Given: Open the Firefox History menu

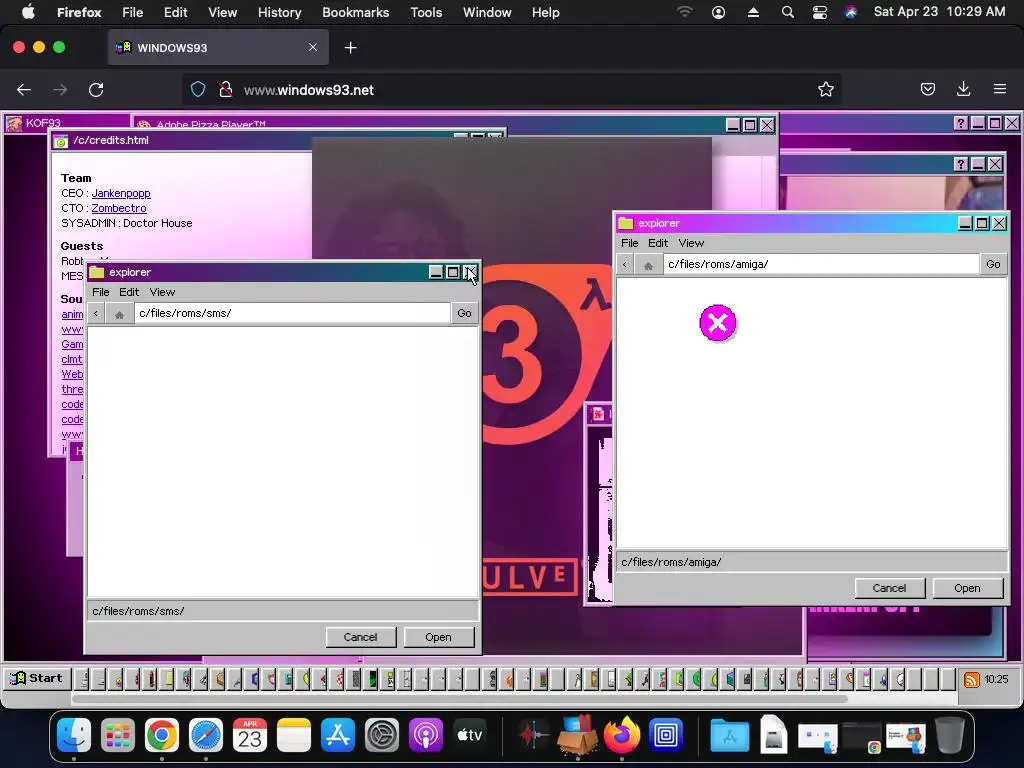Looking at the screenshot, I should [279, 12].
